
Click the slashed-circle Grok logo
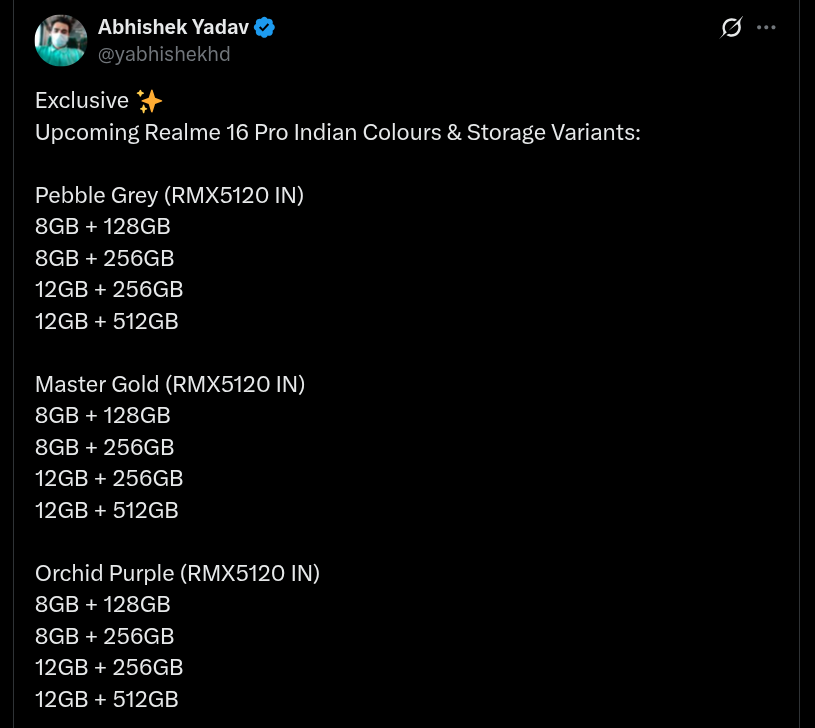(x=731, y=27)
